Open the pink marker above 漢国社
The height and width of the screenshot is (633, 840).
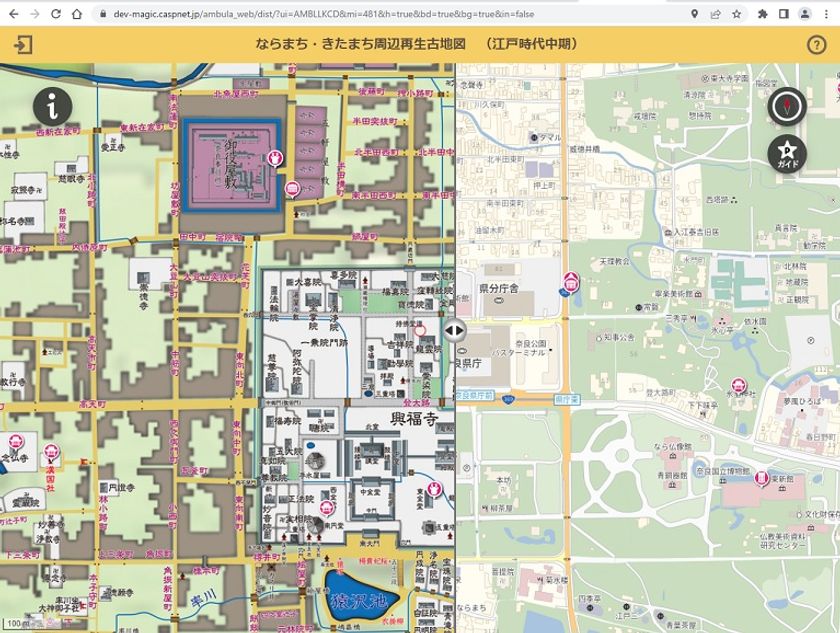[52, 452]
